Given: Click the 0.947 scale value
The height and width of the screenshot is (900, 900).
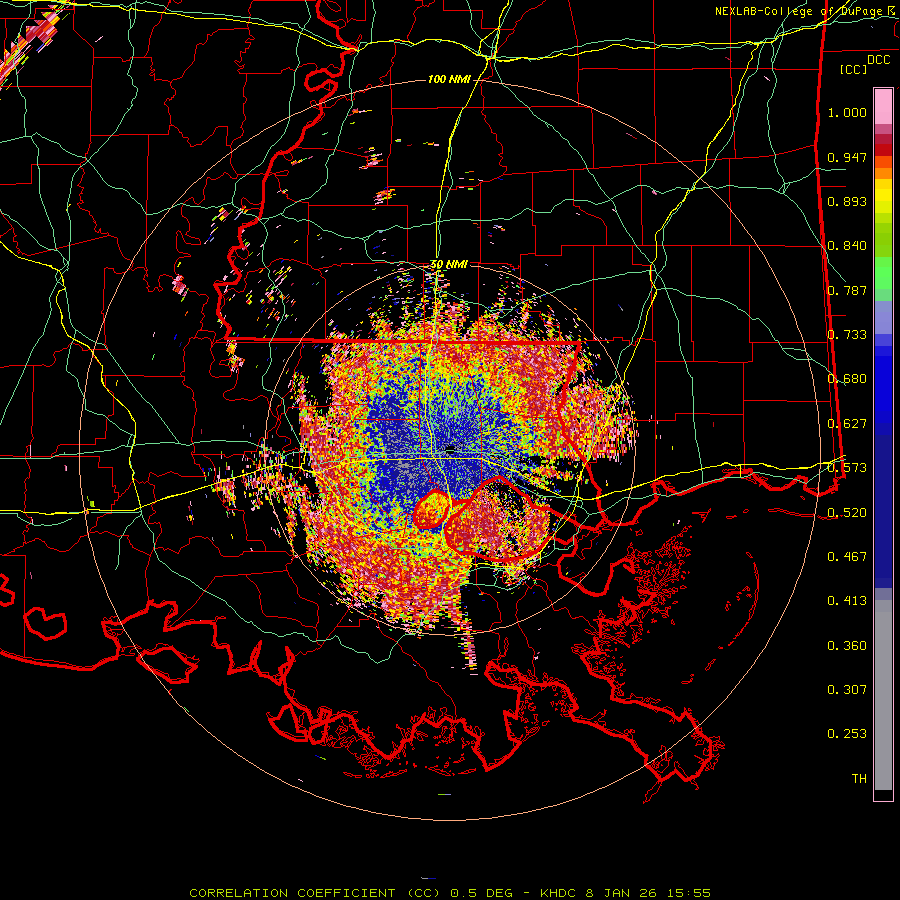Looking at the screenshot, I should click(847, 157).
